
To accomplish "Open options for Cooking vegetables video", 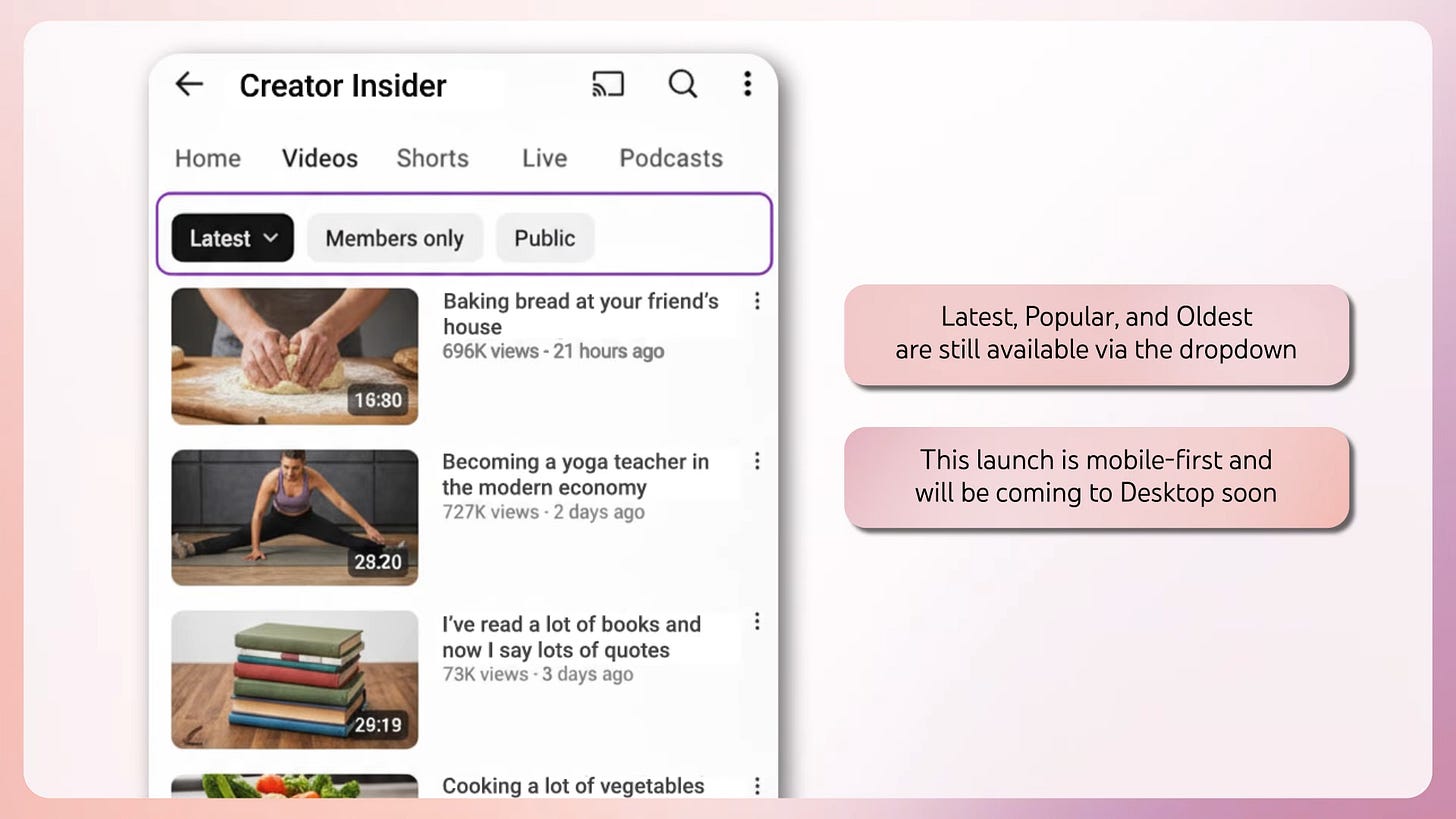I will (757, 786).
